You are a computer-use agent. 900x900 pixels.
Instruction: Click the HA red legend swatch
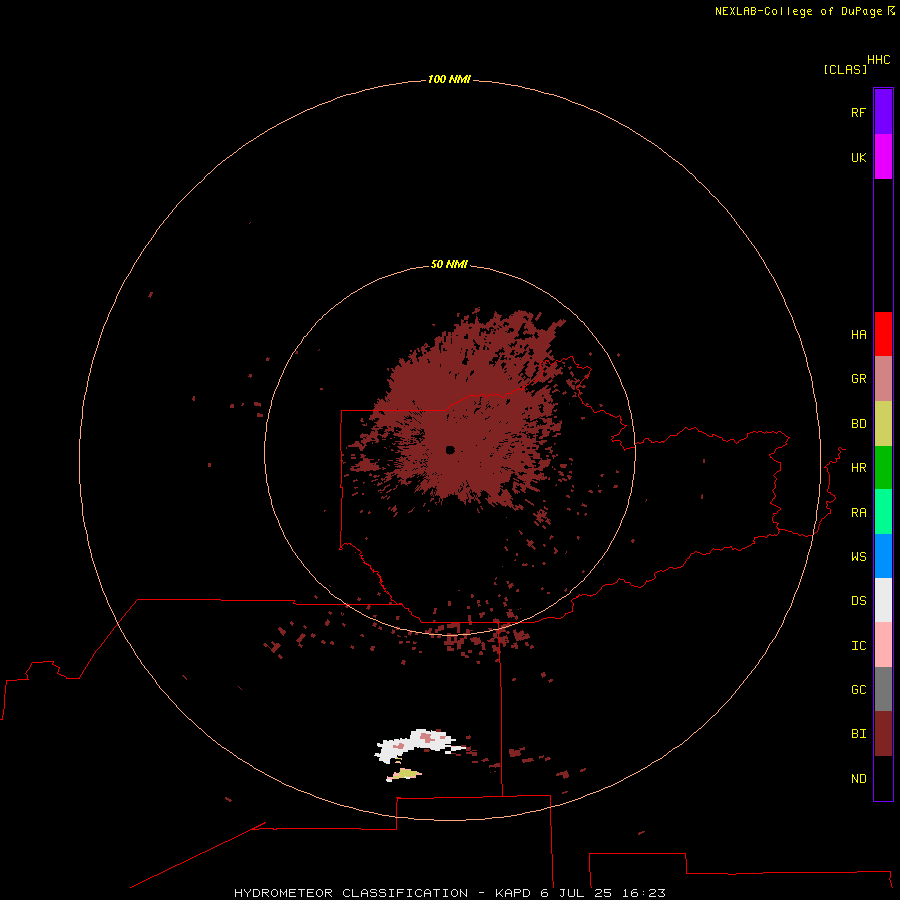point(883,334)
